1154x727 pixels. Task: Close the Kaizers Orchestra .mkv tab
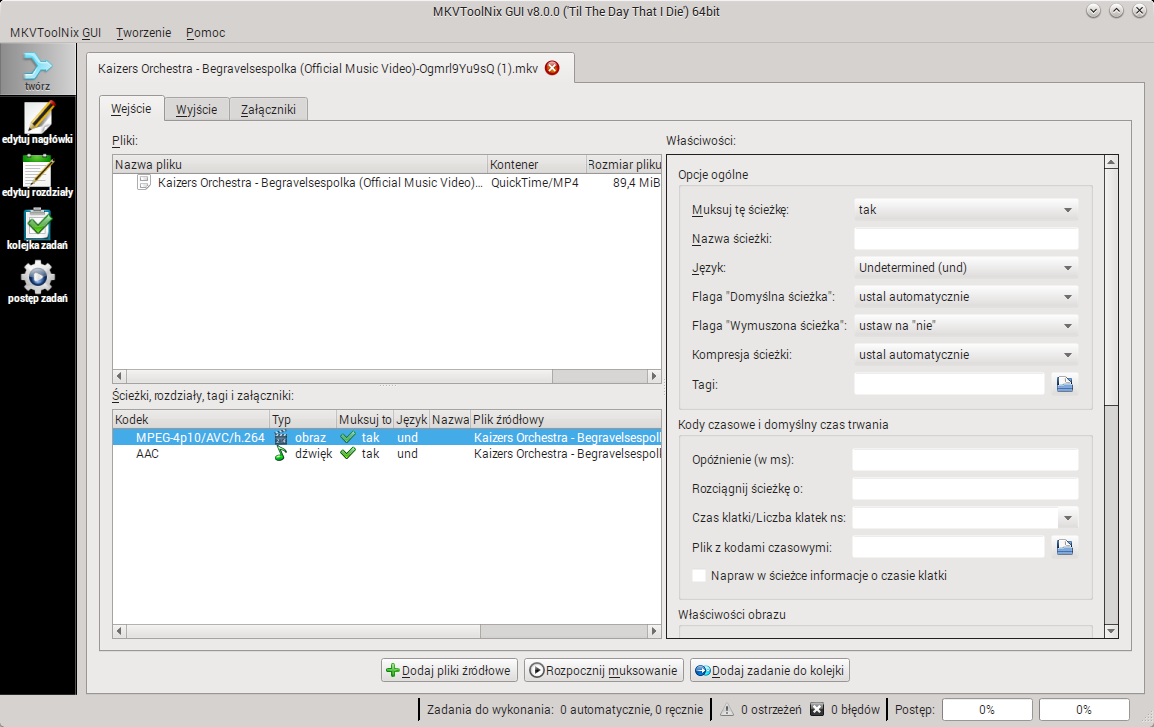(552, 68)
